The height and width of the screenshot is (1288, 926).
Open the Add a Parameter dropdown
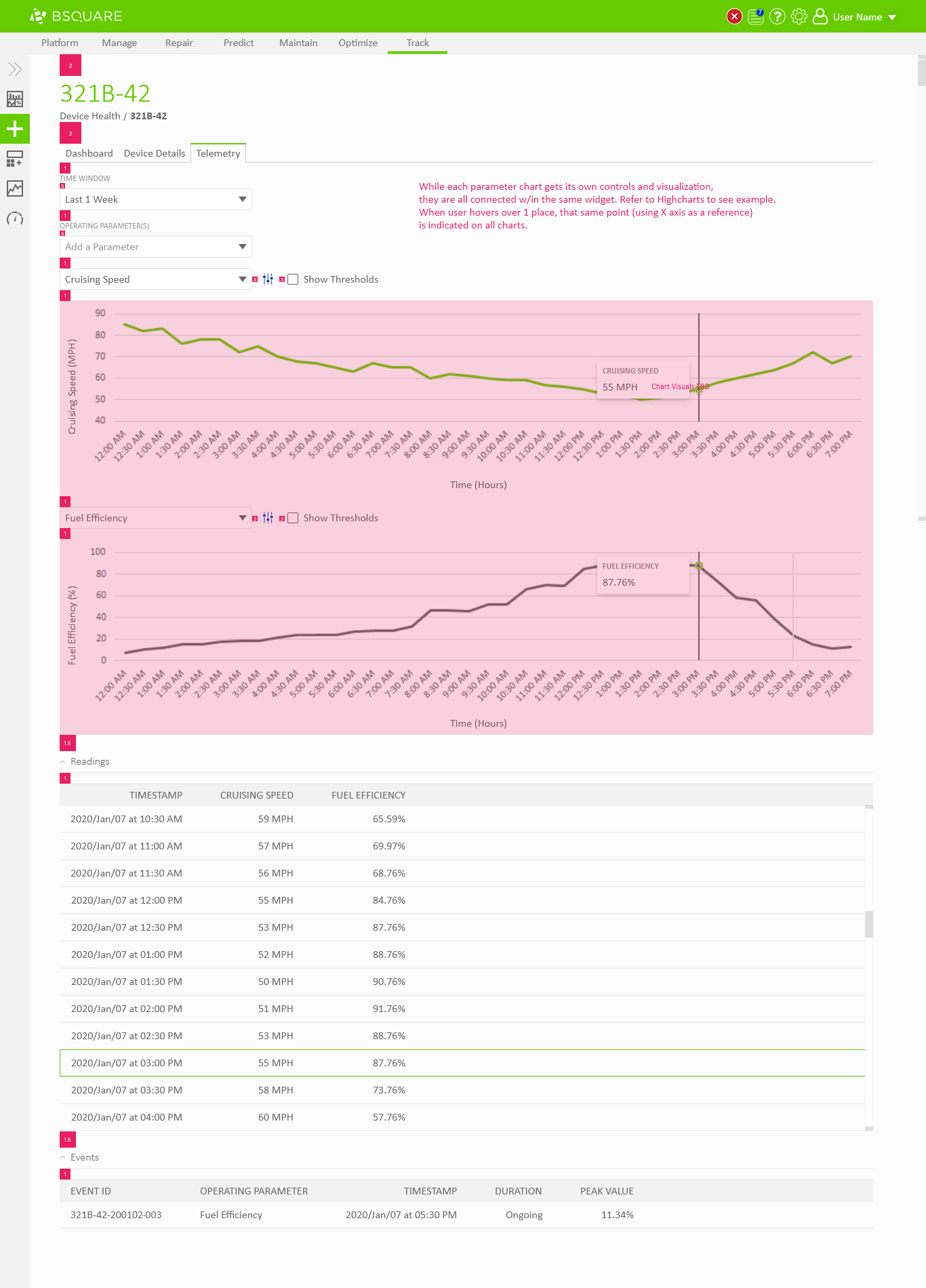pos(155,247)
